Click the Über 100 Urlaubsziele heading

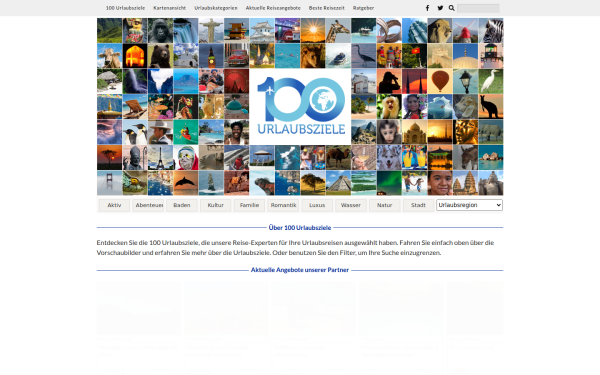pos(300,228)
